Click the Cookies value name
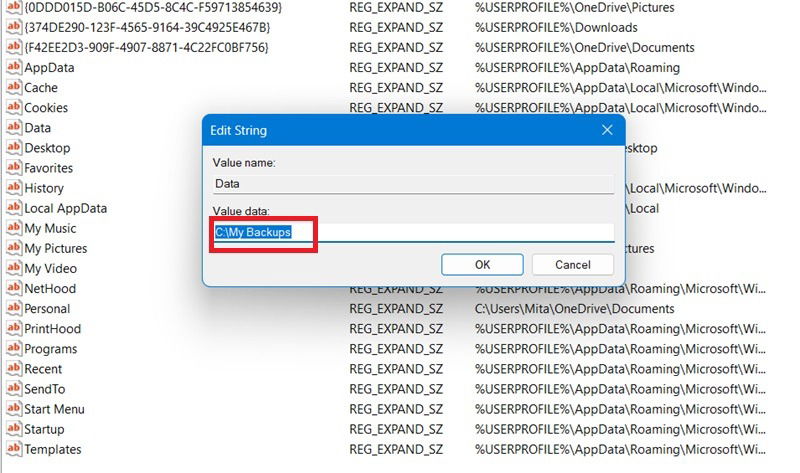 46,108
